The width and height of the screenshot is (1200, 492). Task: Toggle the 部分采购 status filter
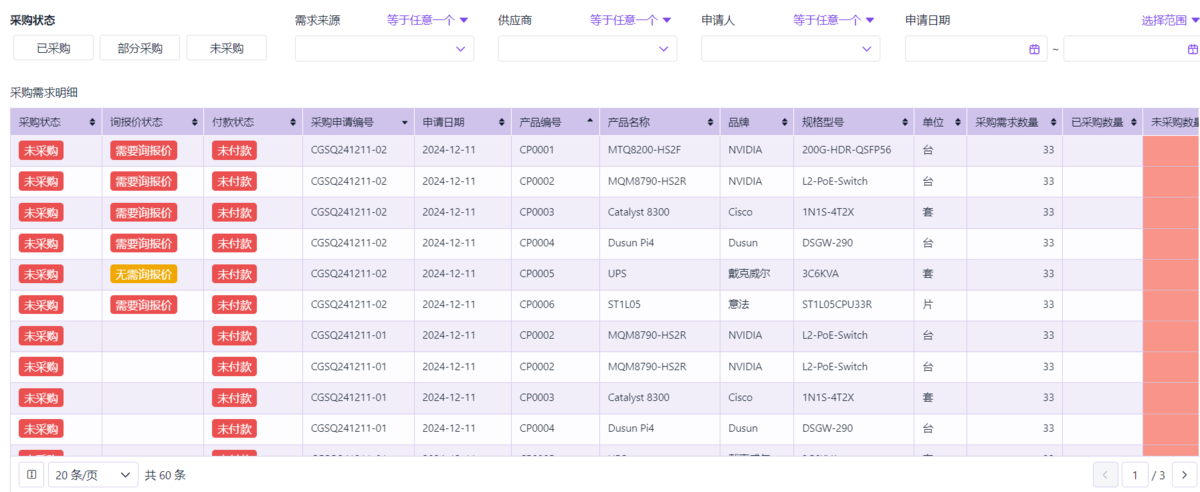tap(140, 48)
